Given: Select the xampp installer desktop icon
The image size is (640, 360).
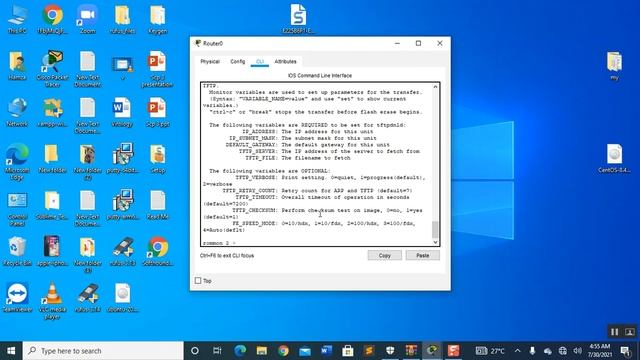Looking at the screenshot, I should (x=52, y=112).
